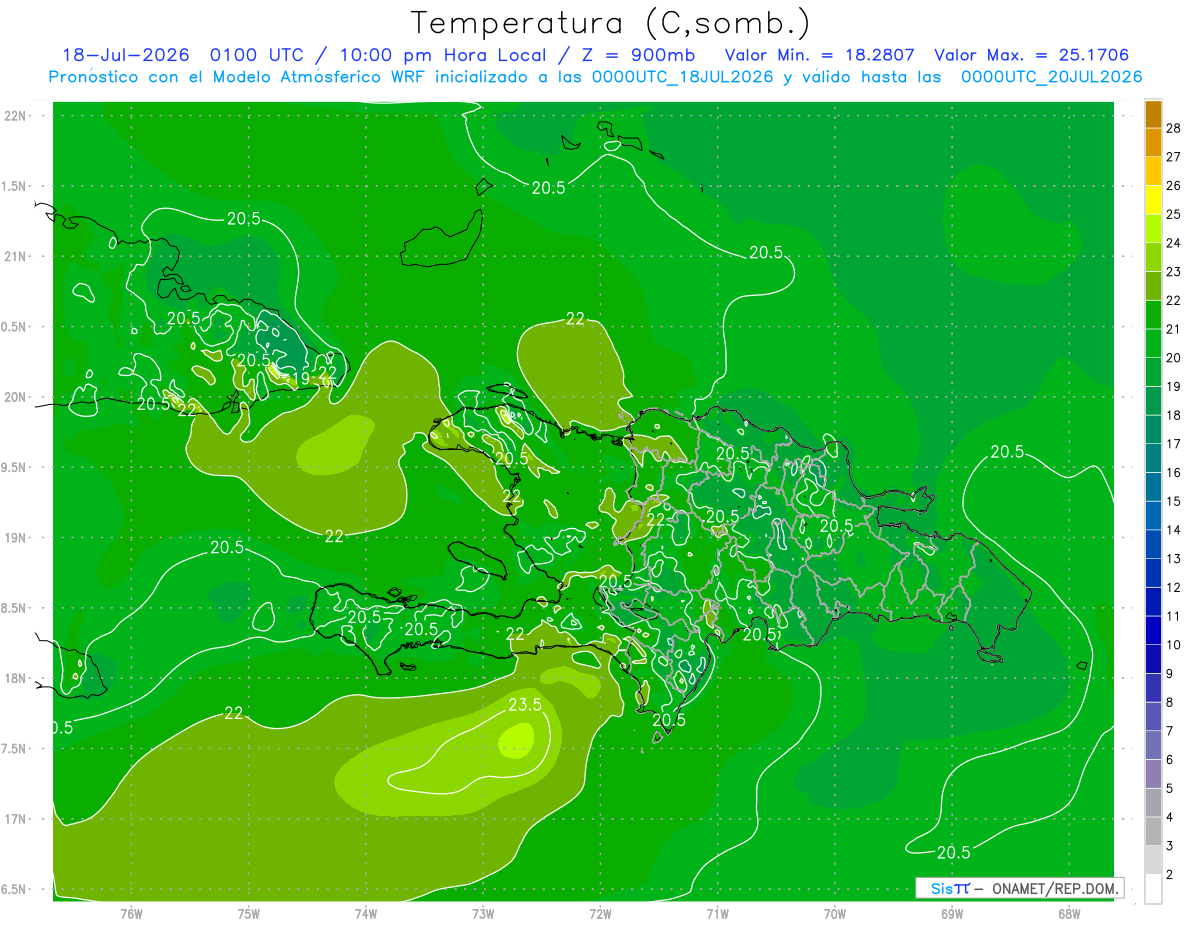Click the '74W' longitude axis label
The width and height of the screenshot is (1200, 927).
366,913
